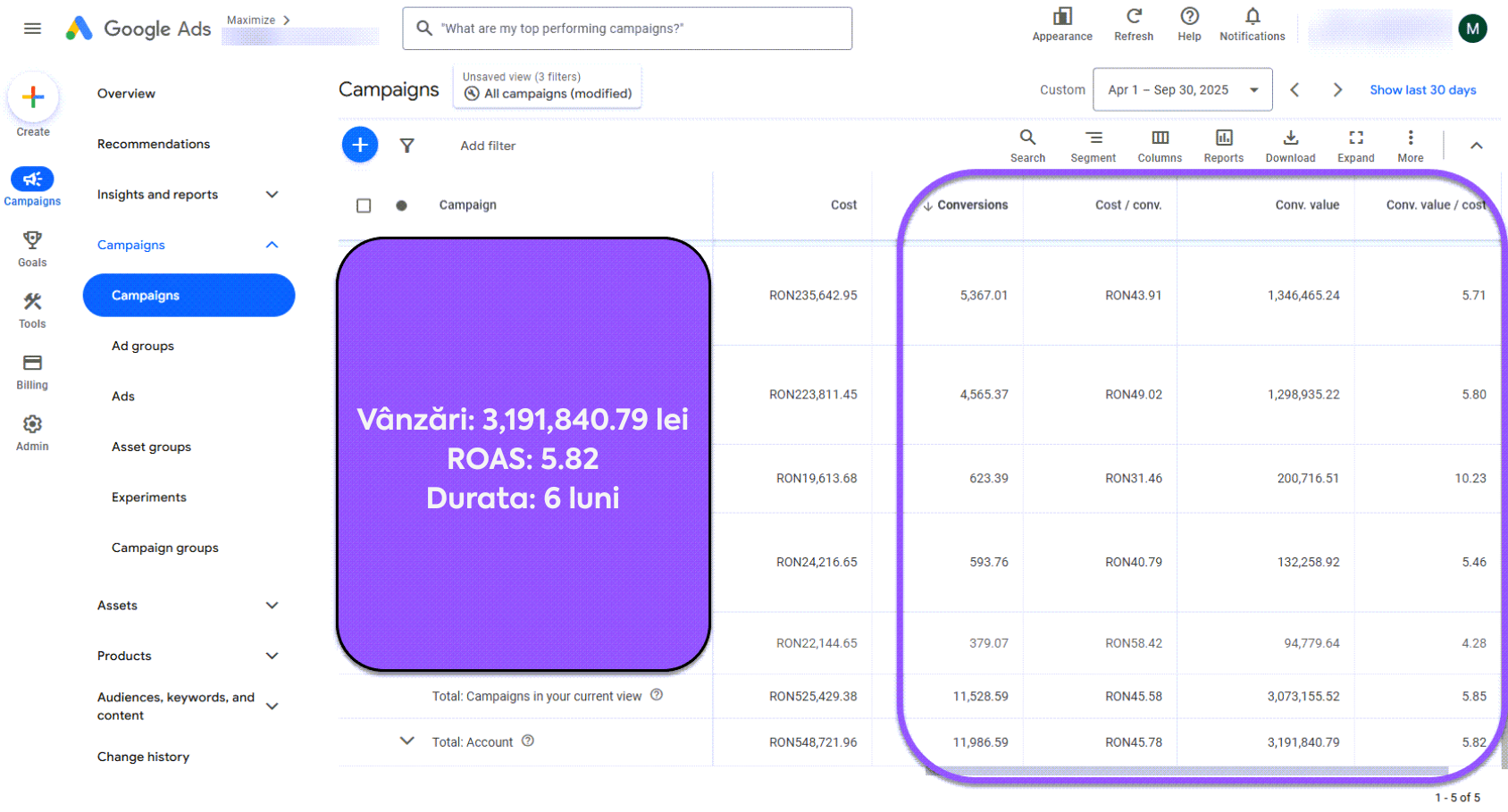Toggle the select-all campaigns checkbox
This screenshot has height=812, width=1508.
coord(364,205)
